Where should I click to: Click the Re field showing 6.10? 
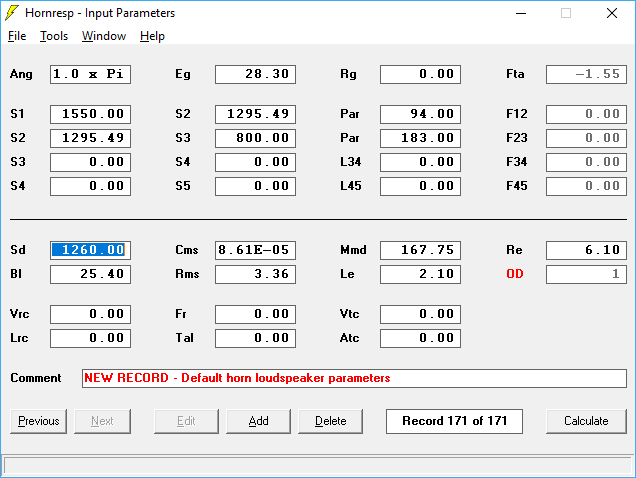[586, 250]
